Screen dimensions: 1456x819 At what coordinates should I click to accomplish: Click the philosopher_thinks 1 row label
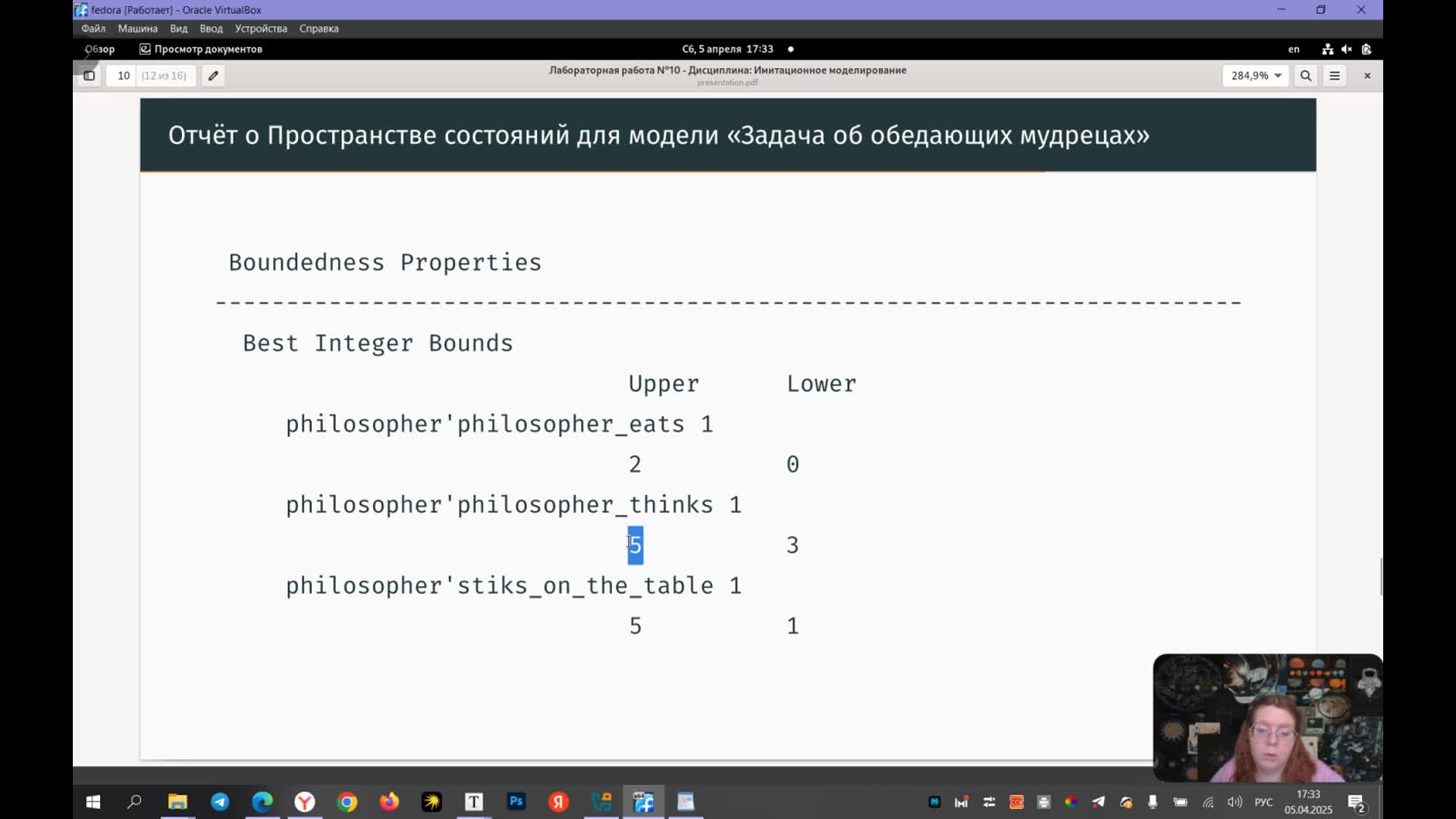tap(513, 505)
